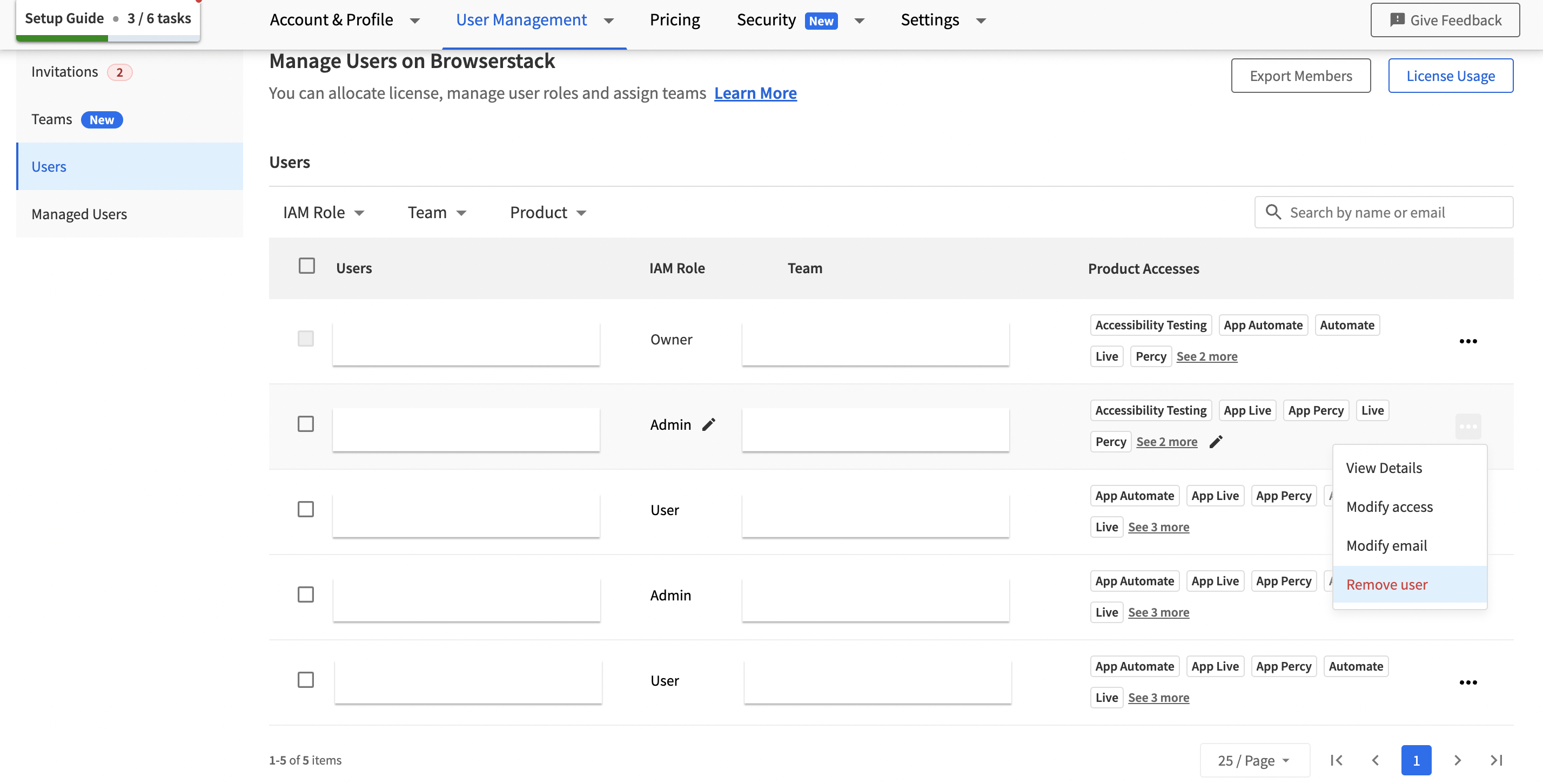Open the 25 / Page size dropdown

(x=1254, y=760)
